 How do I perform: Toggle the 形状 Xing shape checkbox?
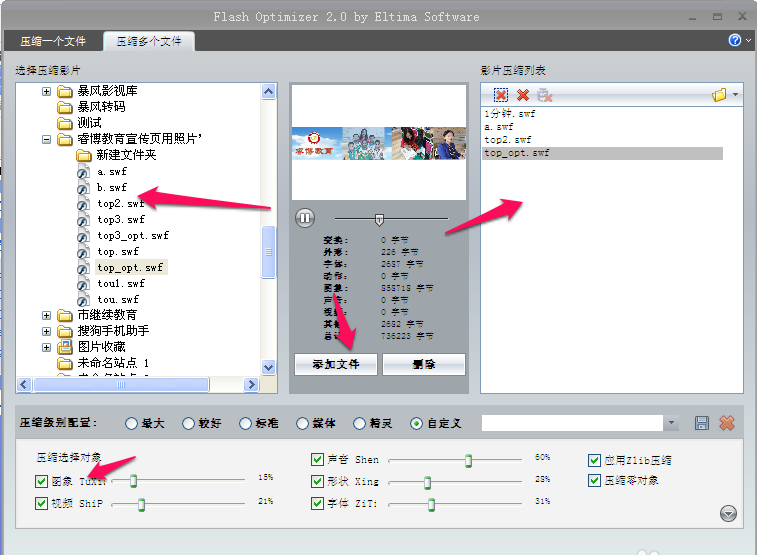[317, 481]
